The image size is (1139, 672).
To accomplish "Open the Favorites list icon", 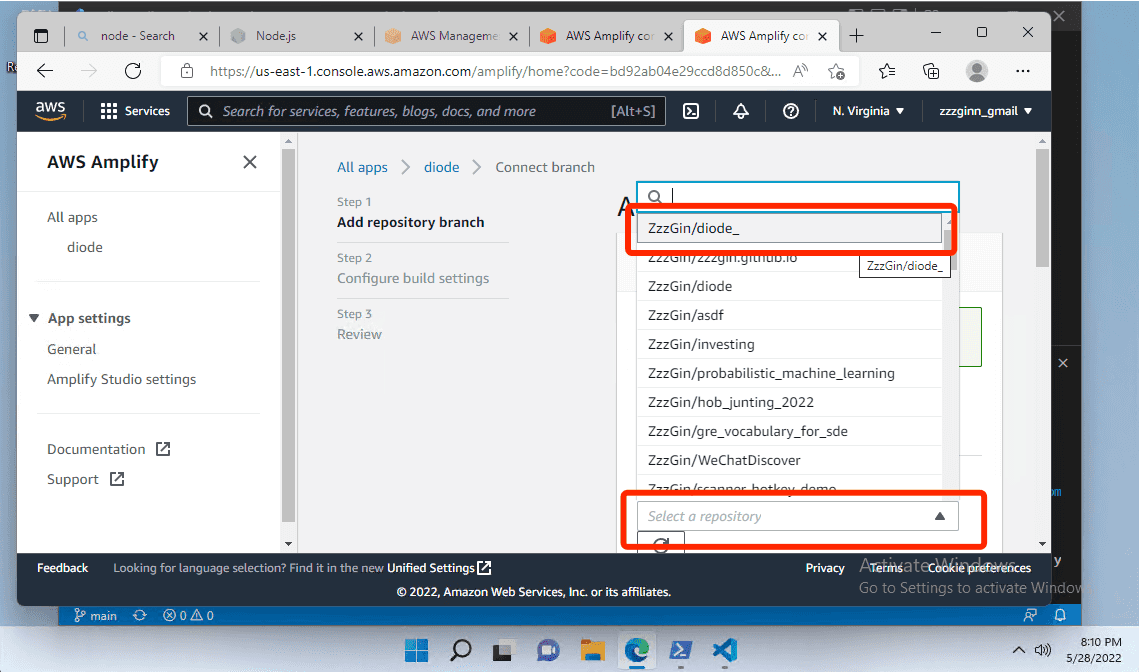I will pyautogui.click(x=886, y=70).
